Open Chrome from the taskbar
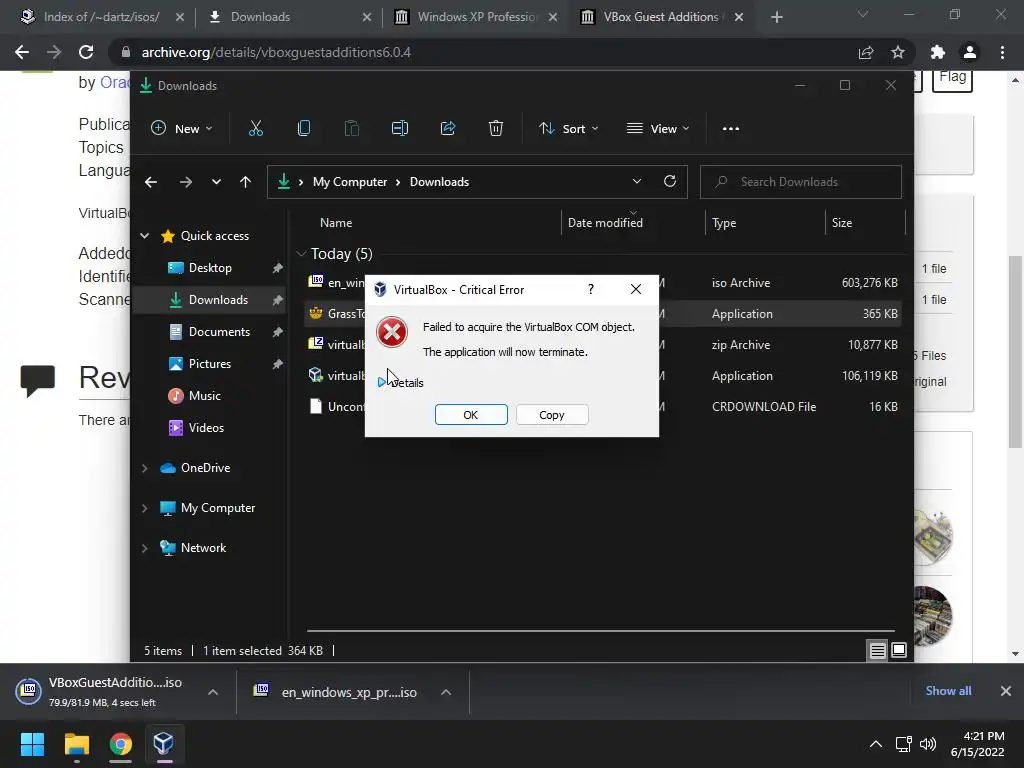 (121, 744)
